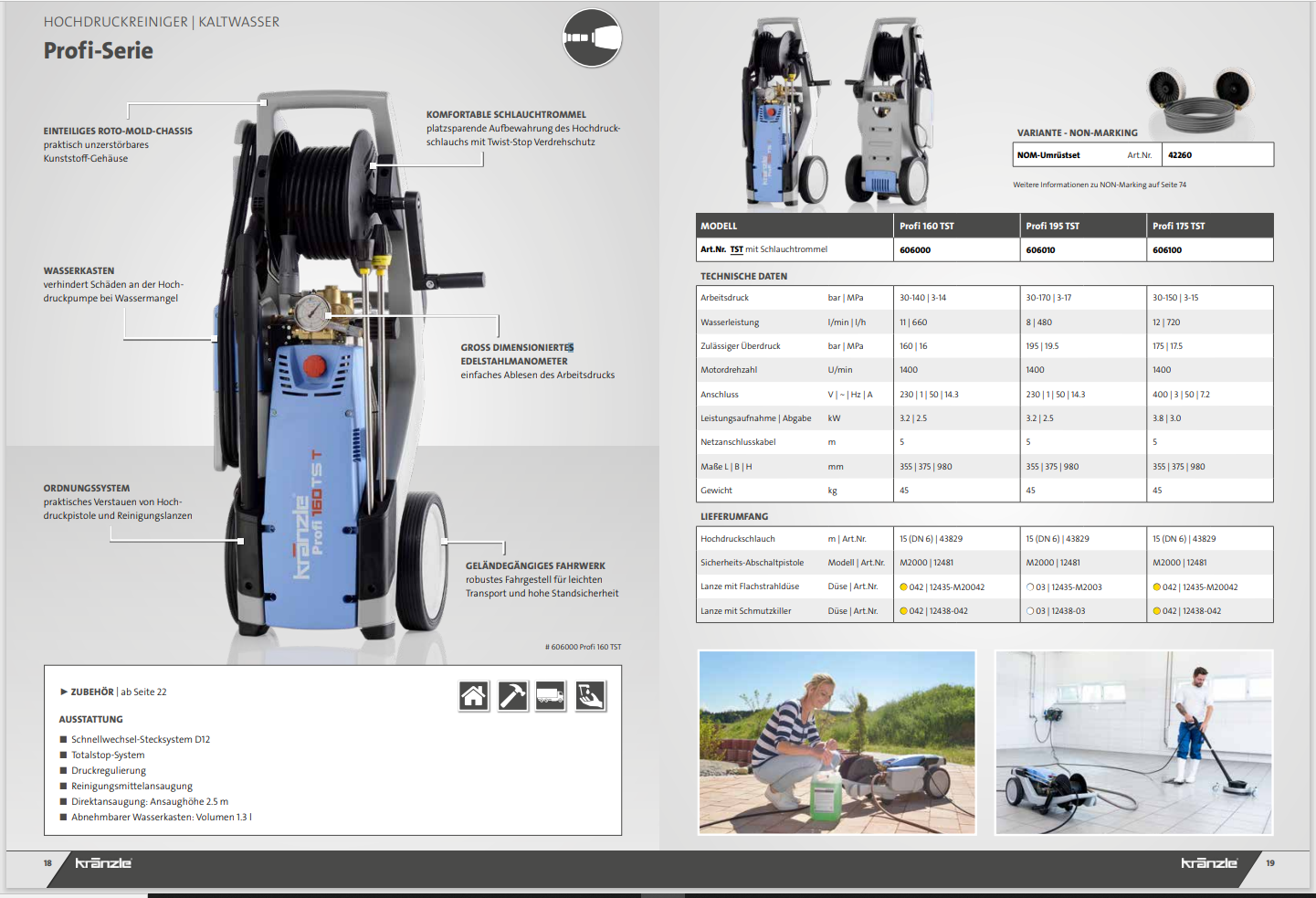Screen dimensions: 1316x898
Task: Click the photo of man cleaning tiled floor
Action: pyautogui.click(x=1133, y=742)
